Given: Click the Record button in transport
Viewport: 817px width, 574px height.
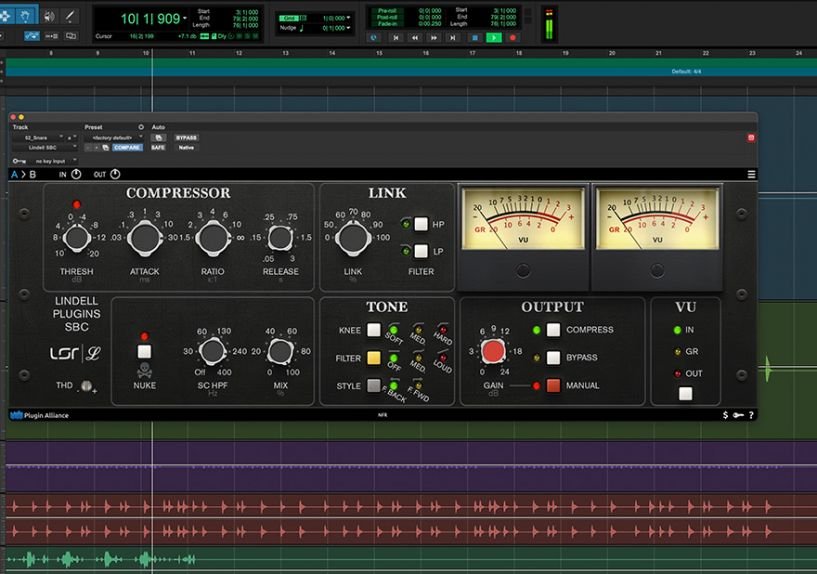Looking at the screenshot, I should 514,37.
